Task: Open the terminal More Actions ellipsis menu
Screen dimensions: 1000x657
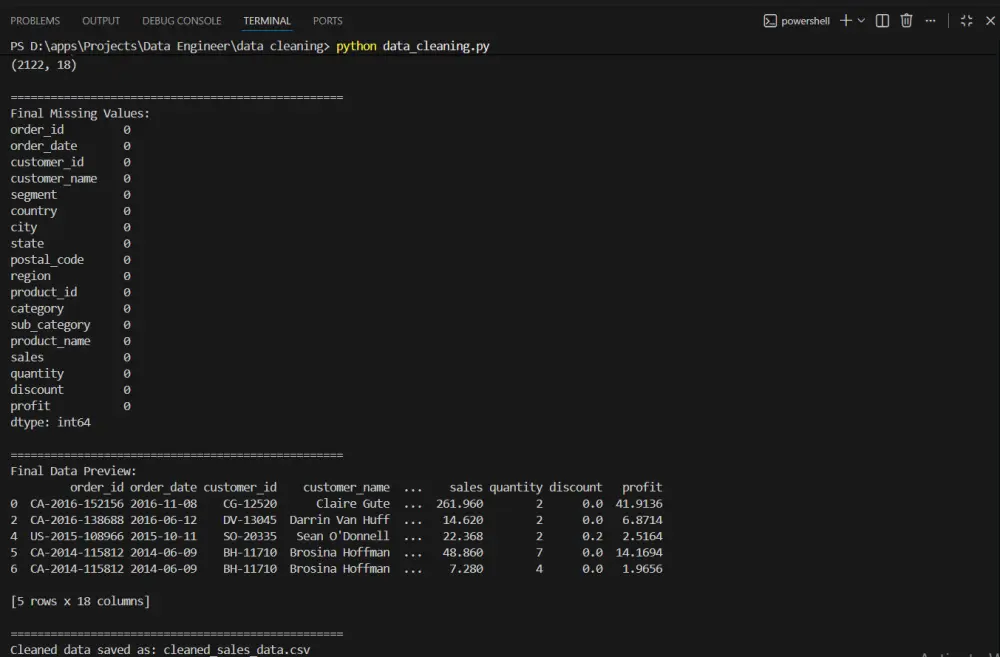Action: (x=930, y=20)
